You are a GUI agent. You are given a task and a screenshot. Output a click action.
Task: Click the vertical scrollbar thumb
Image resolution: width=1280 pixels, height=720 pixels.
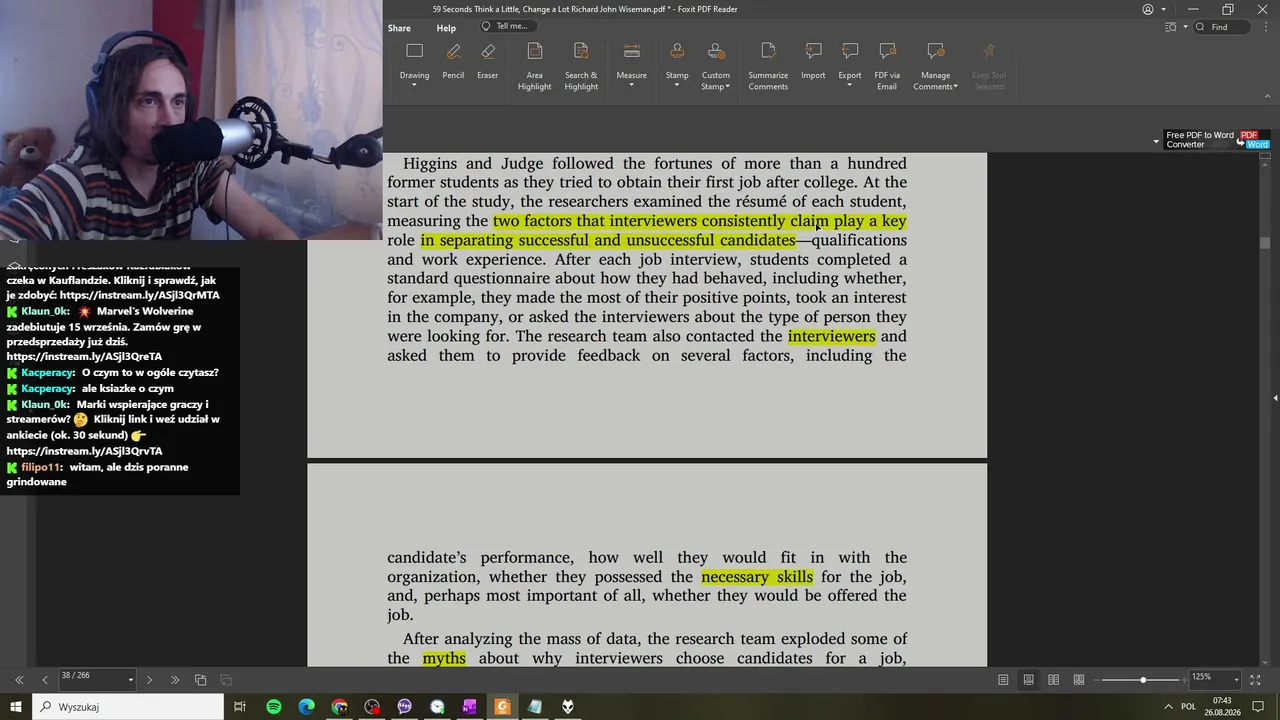(x=1265, y=243)
